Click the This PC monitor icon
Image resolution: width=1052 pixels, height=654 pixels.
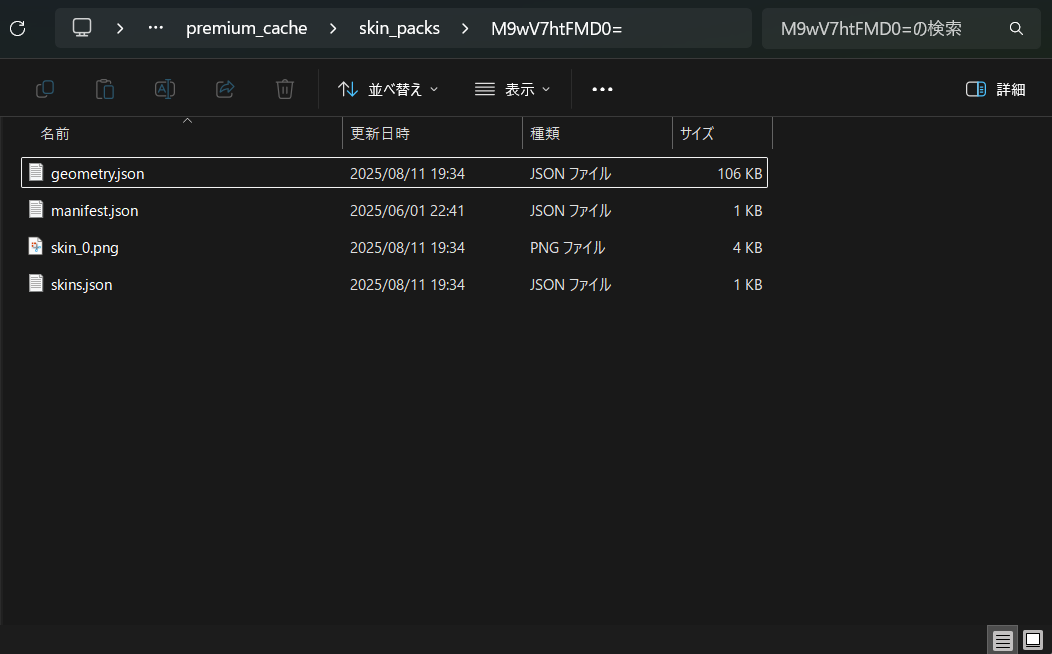click(82, 28)
